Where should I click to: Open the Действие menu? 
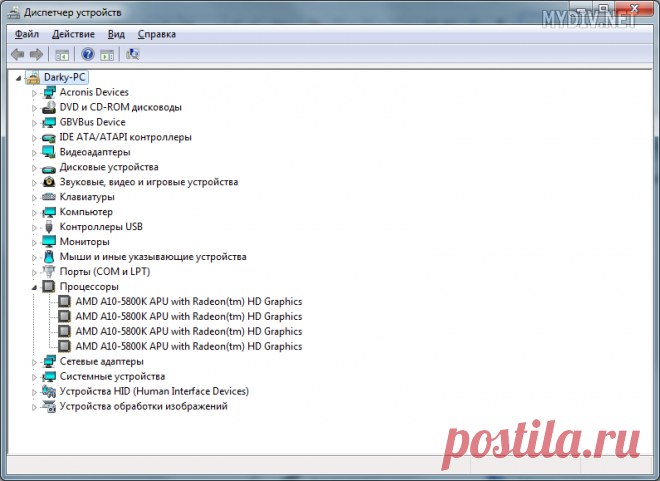tap(73, 34)
